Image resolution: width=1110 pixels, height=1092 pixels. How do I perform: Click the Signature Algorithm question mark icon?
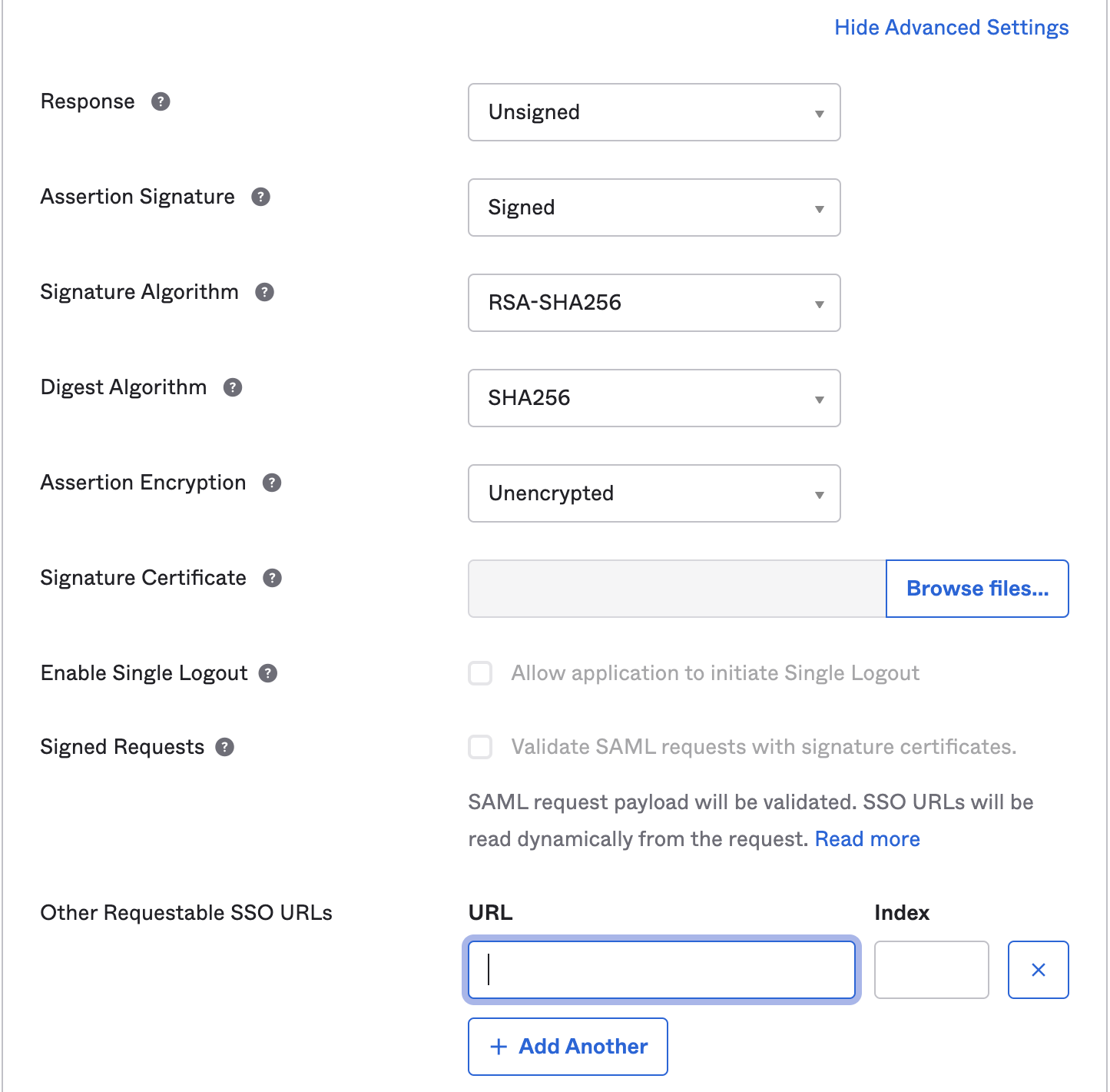click(x=264, y=292)
